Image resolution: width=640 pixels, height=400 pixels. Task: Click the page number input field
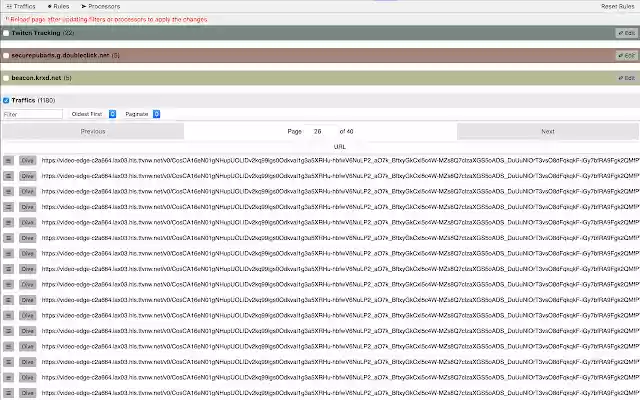pyautogui.click(x=320, y=131)
